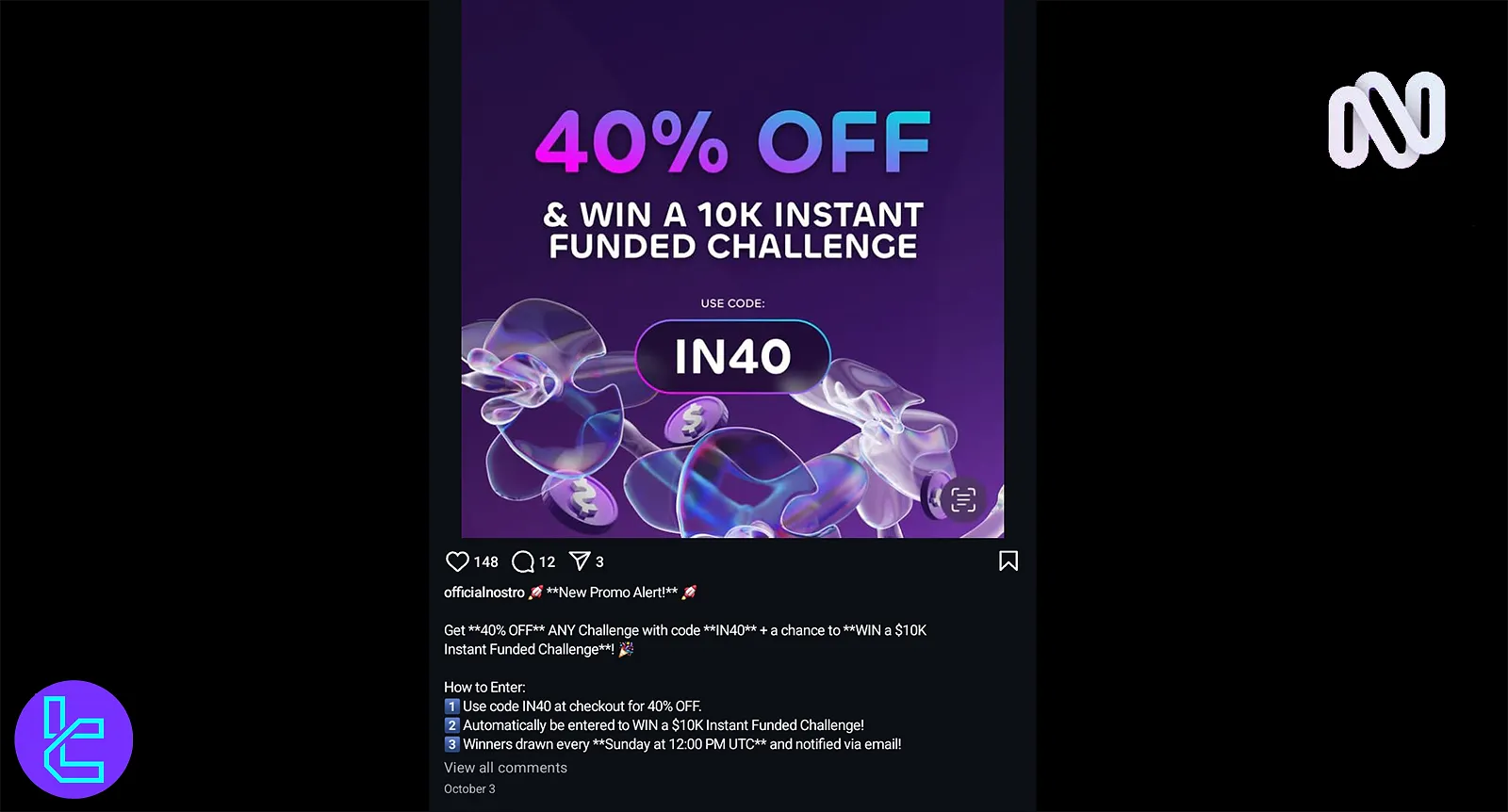Screen dimensions: 1508x812
Task: Click the October 3 post date
Action: pos(469,788)
